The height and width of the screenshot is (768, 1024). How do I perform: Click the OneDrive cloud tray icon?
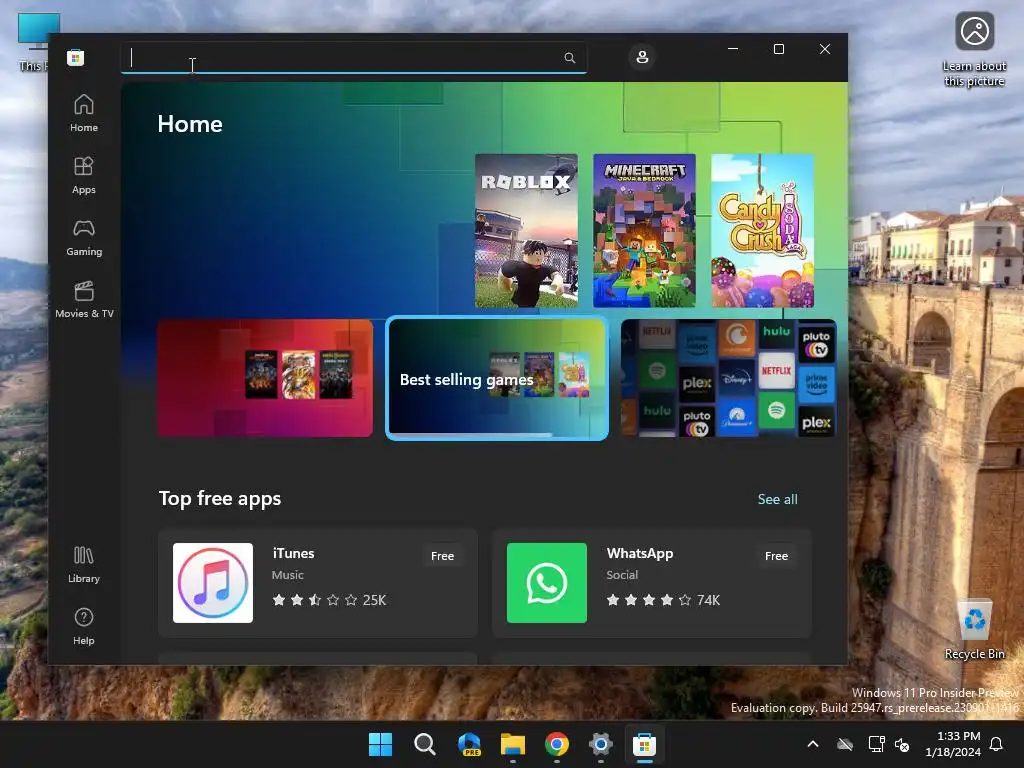point(845,744)
